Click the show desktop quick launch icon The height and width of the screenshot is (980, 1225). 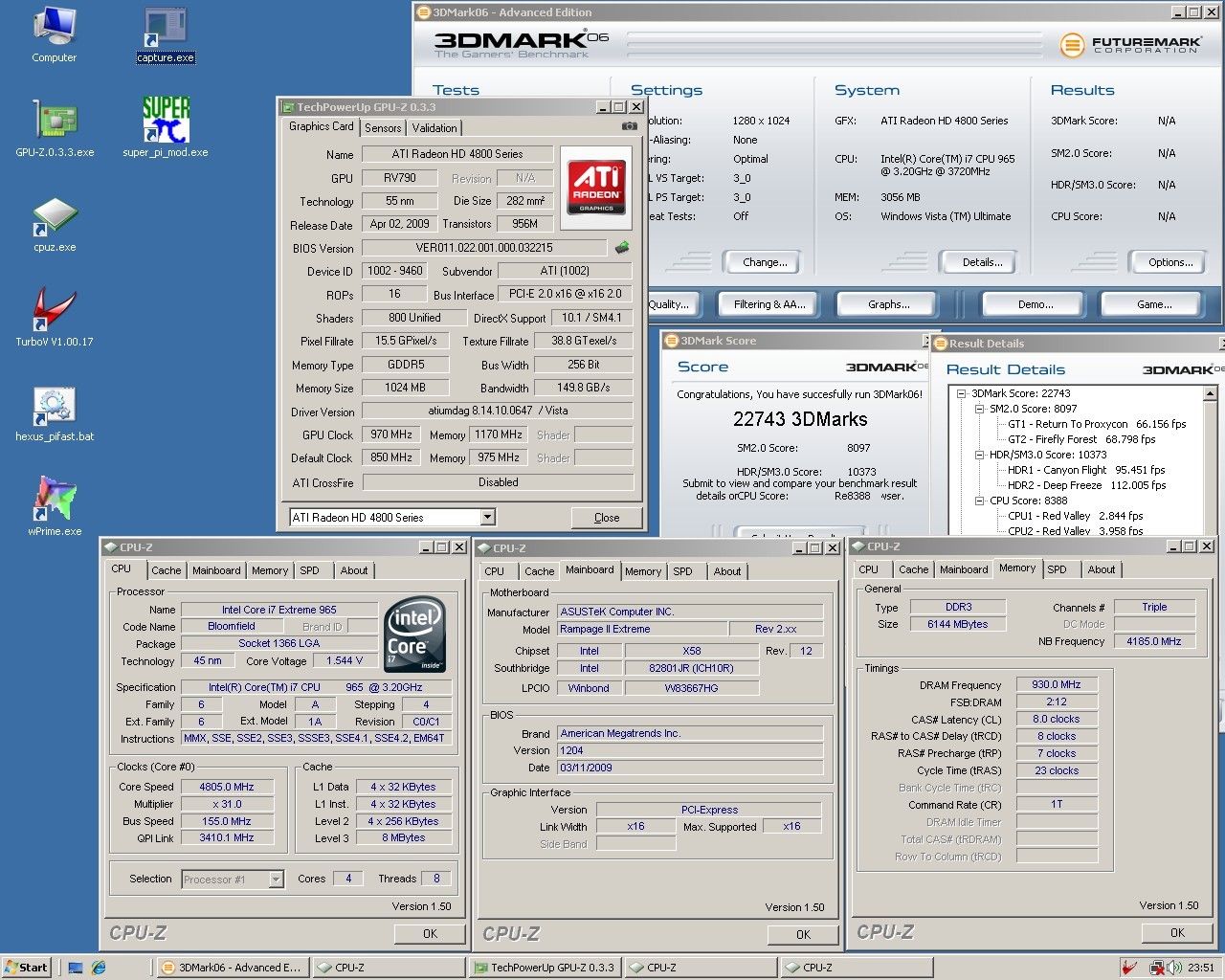click(76, 968)
